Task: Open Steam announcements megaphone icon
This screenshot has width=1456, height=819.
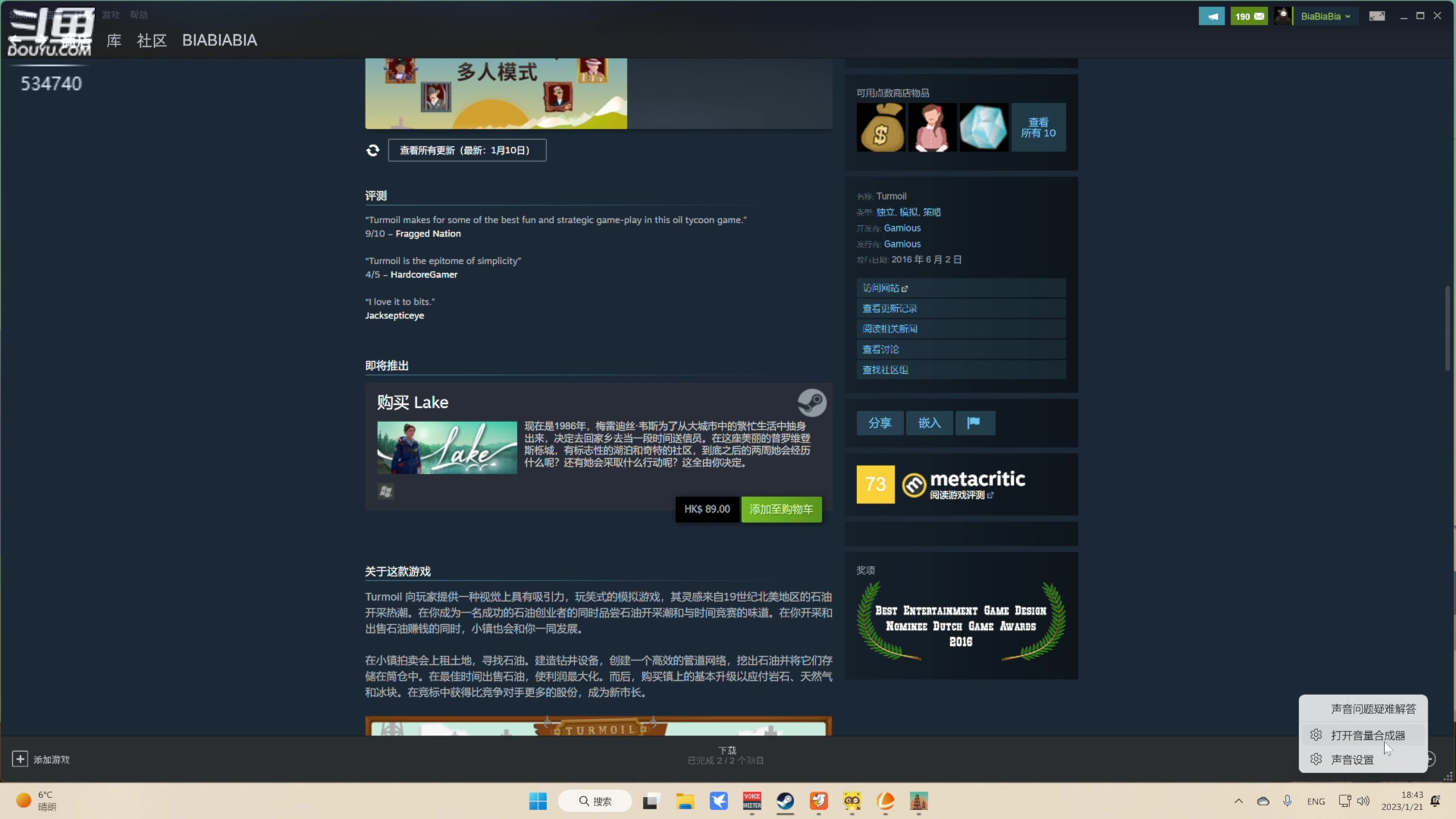Action: pyautogui.click(x=1211, y=16)
